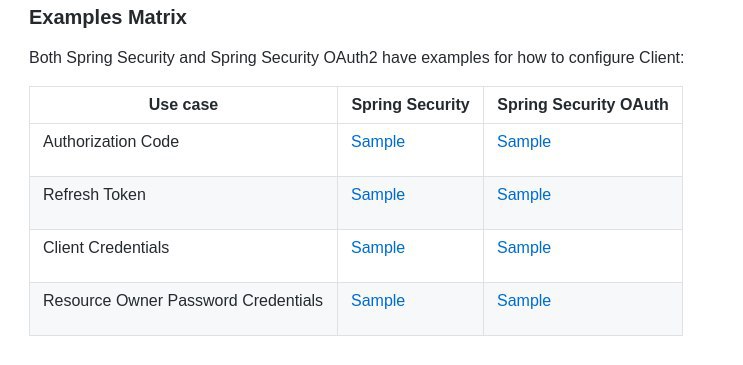Click the Use case column header
This screenshot has width=743, height=365.
[x=183, y=104]
